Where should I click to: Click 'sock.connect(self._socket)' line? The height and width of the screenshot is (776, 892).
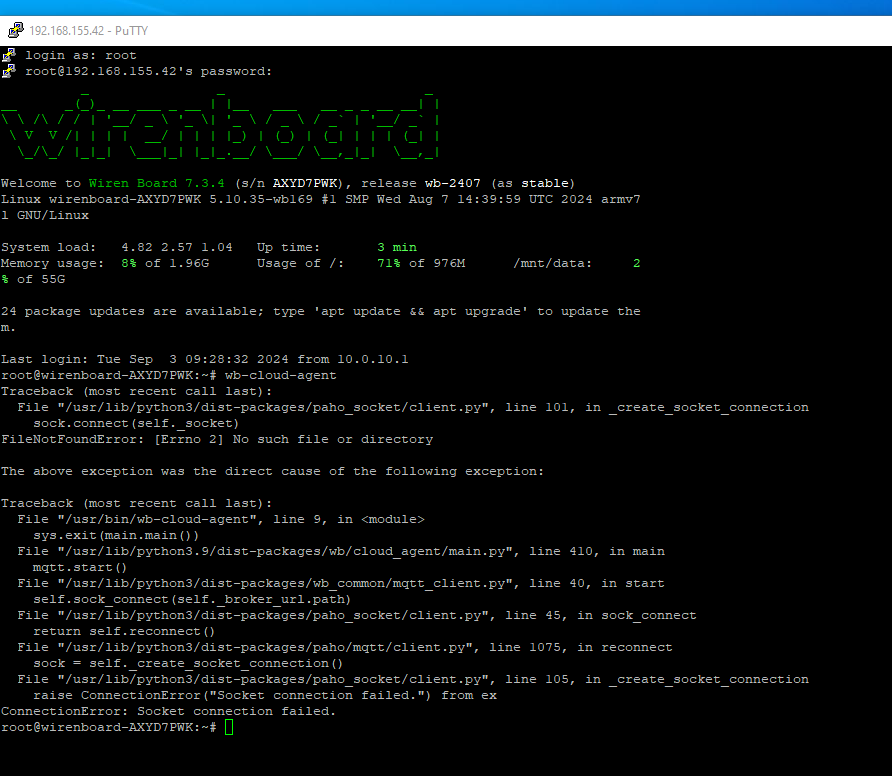[x=136, y=423]
